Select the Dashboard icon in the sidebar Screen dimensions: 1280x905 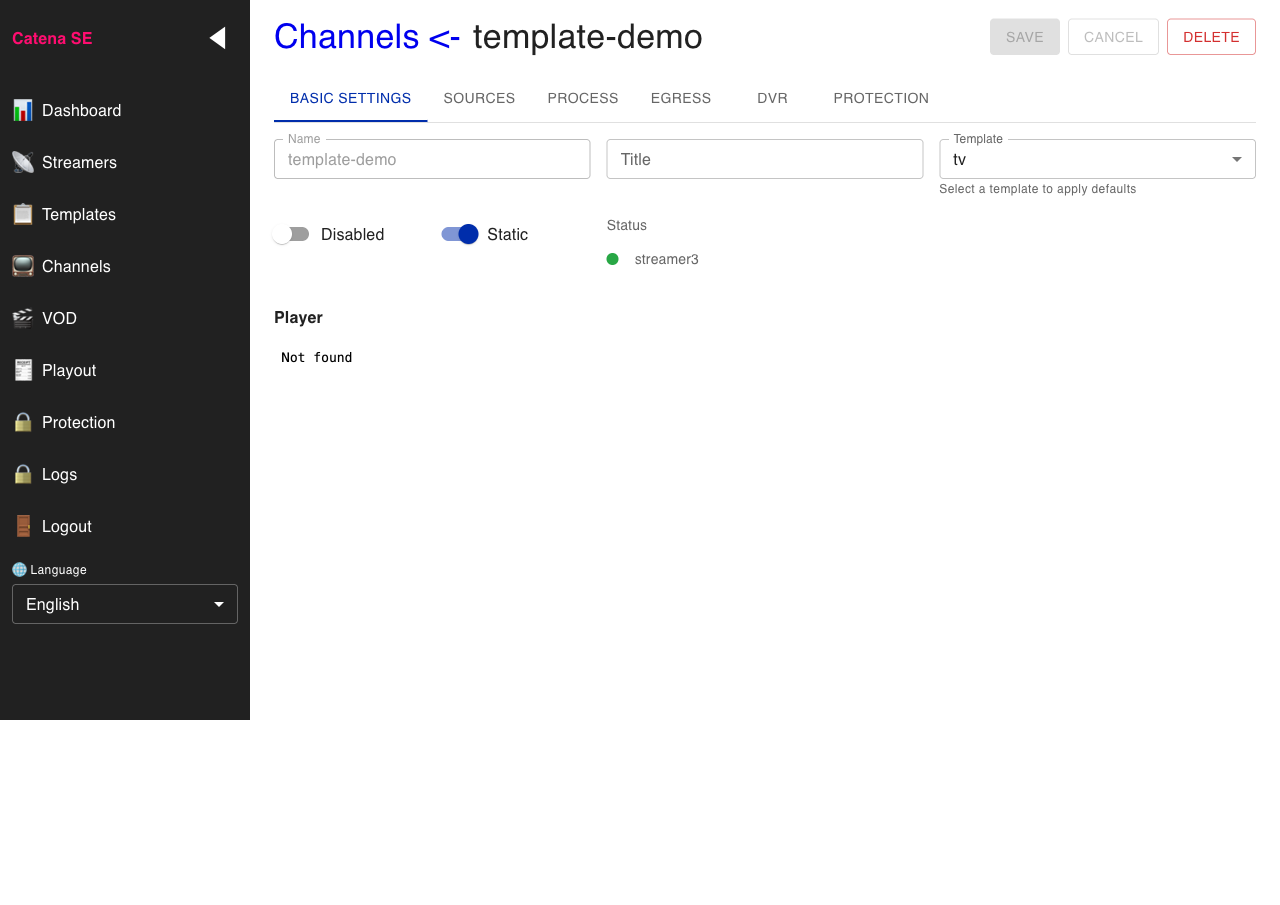[x=22, y=110]
